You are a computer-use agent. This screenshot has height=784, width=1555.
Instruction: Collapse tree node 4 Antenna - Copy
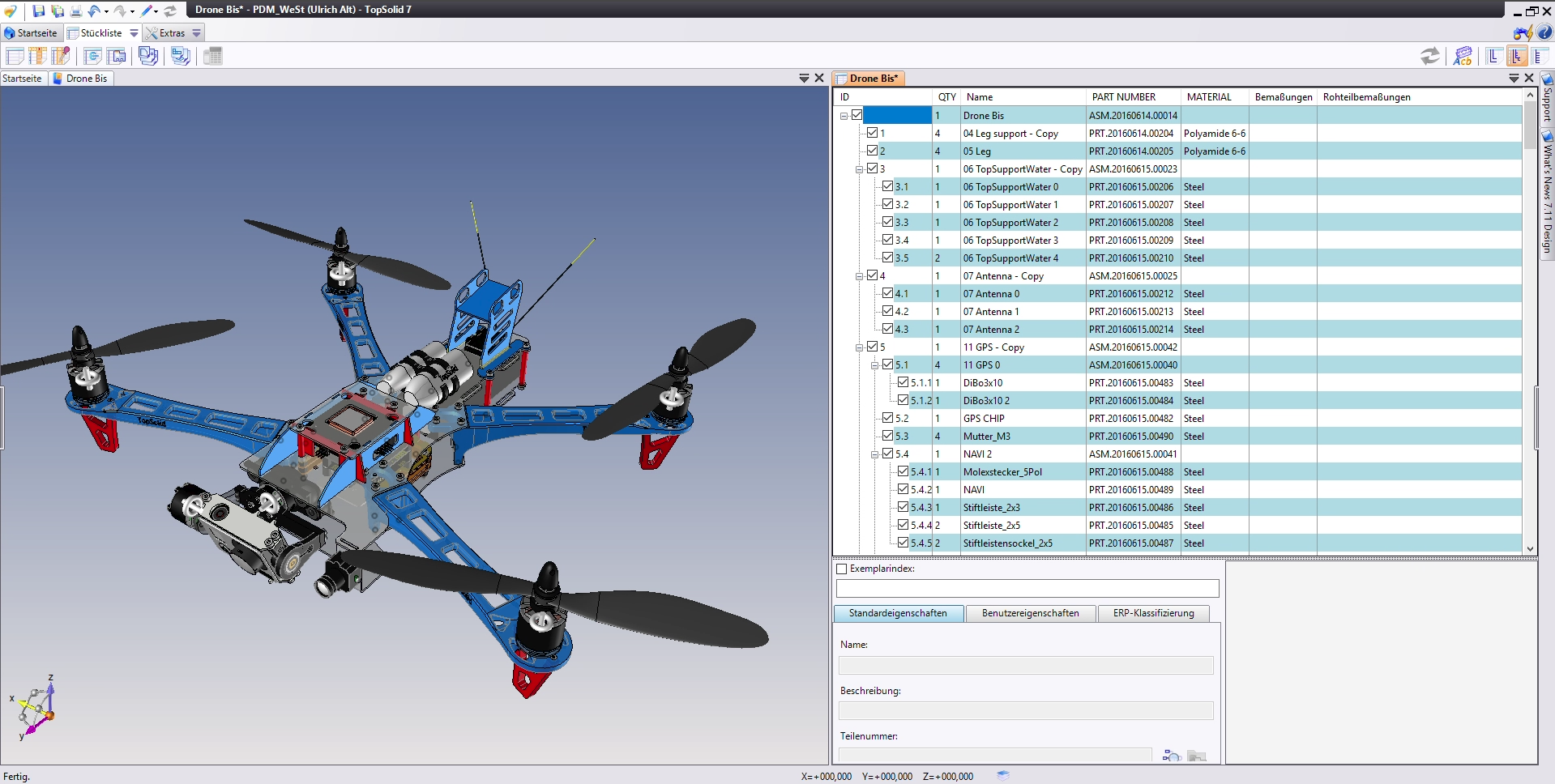tap(859, 276)
